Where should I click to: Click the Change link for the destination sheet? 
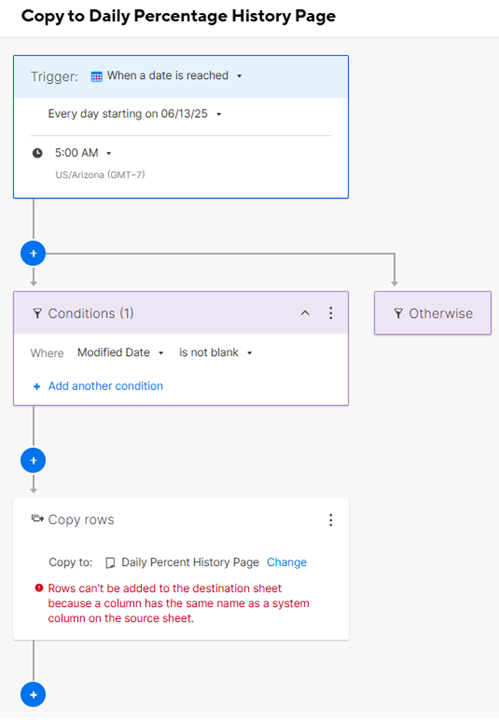coord(287,562)
